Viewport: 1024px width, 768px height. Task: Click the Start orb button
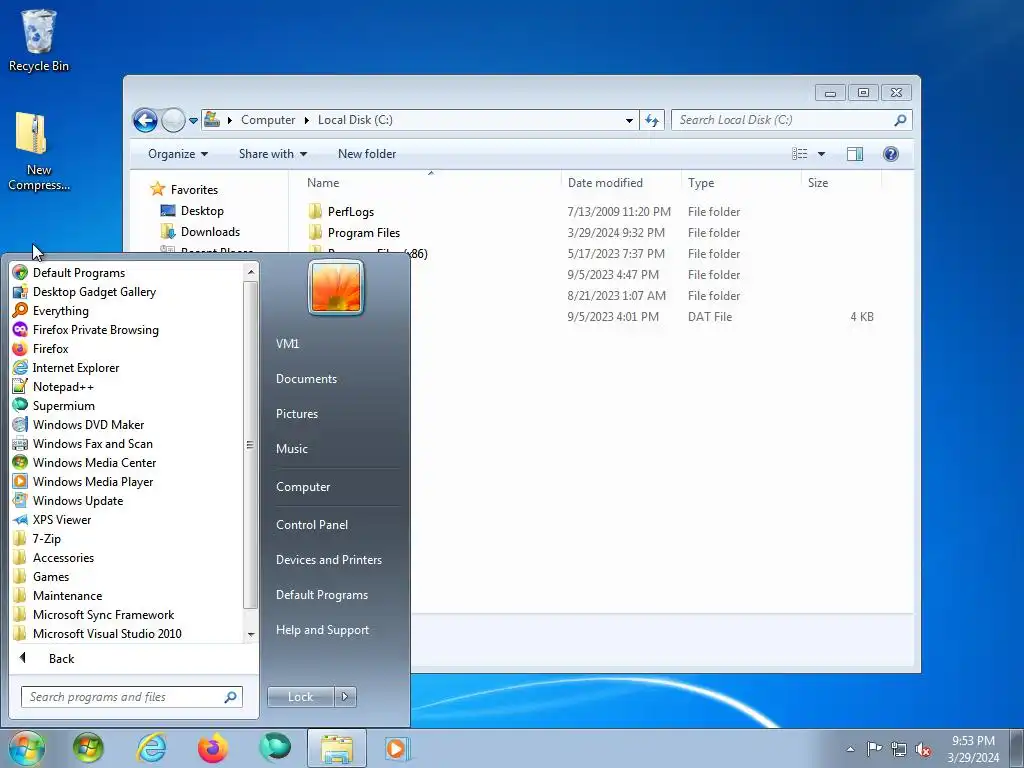click(27, 748)
